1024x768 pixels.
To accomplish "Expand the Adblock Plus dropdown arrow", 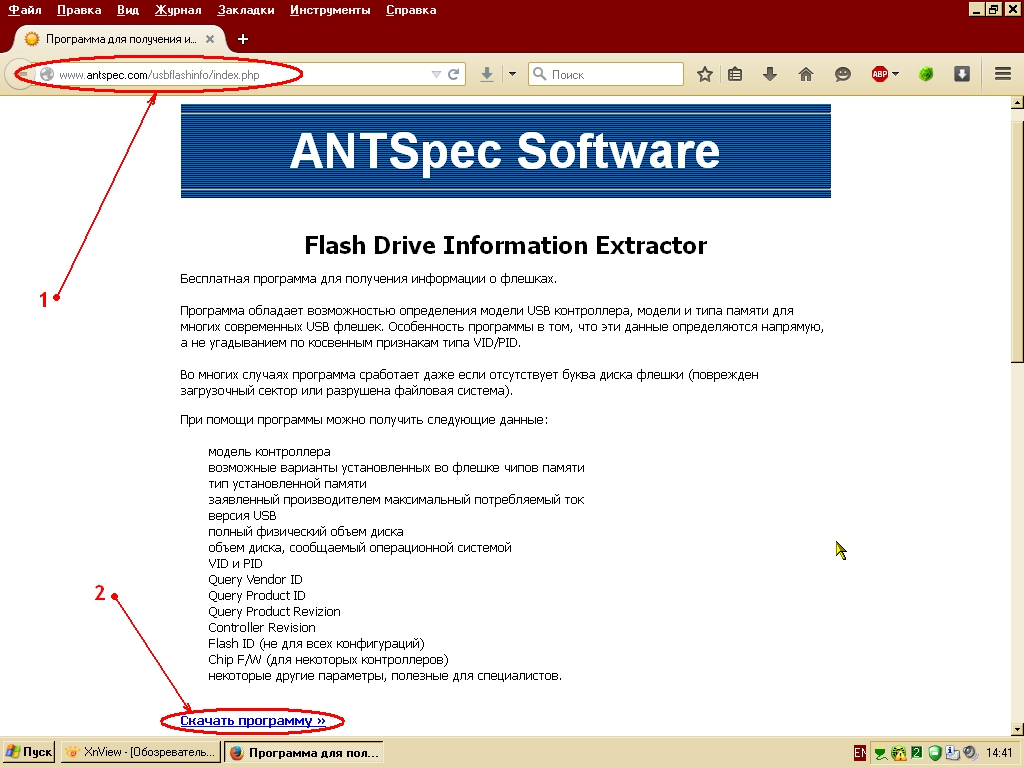I will (895, 74).
